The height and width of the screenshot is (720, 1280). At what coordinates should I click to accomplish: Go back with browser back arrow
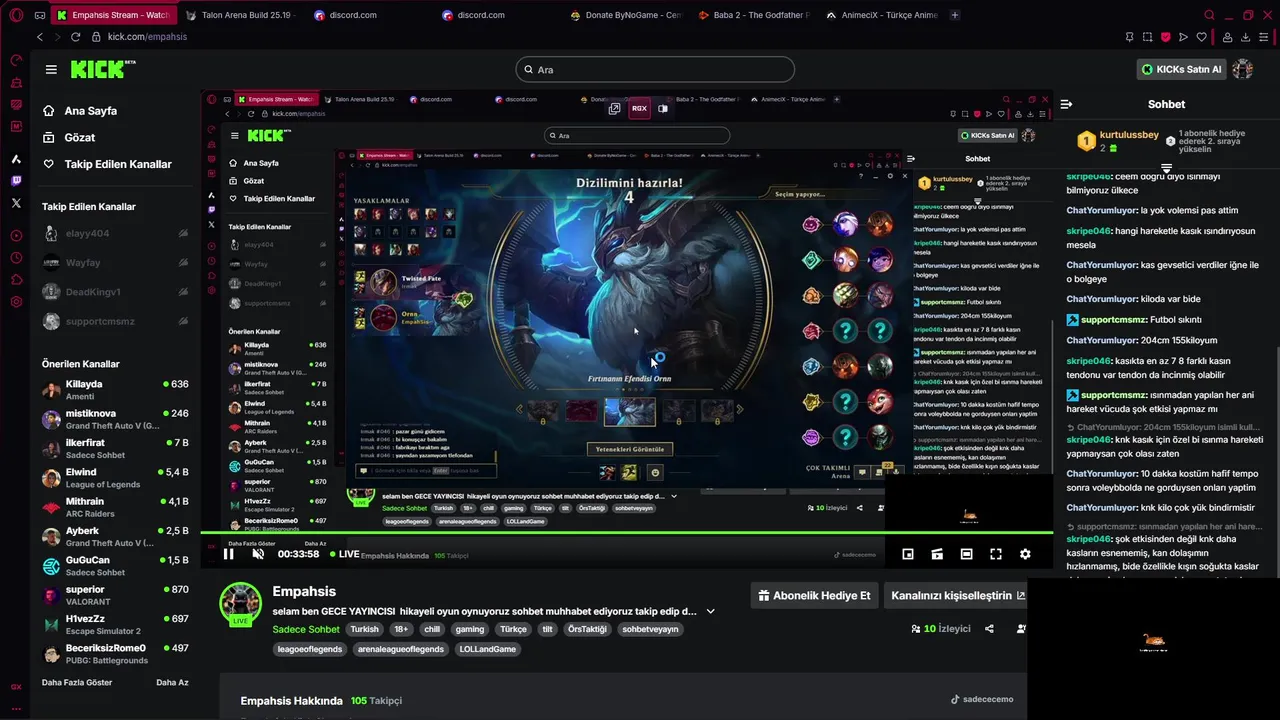[x=40, y=37]
